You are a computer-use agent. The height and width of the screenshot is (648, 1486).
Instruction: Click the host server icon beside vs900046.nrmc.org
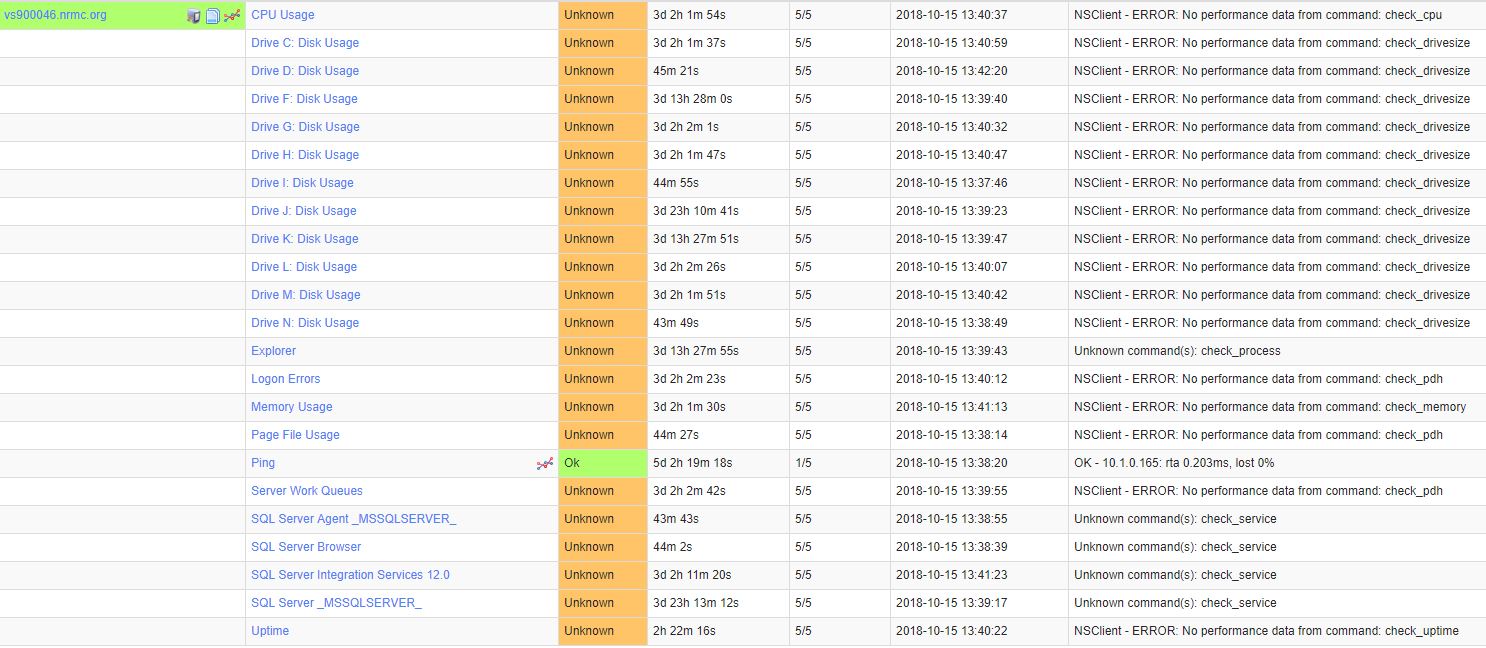[x=194, y=16]
